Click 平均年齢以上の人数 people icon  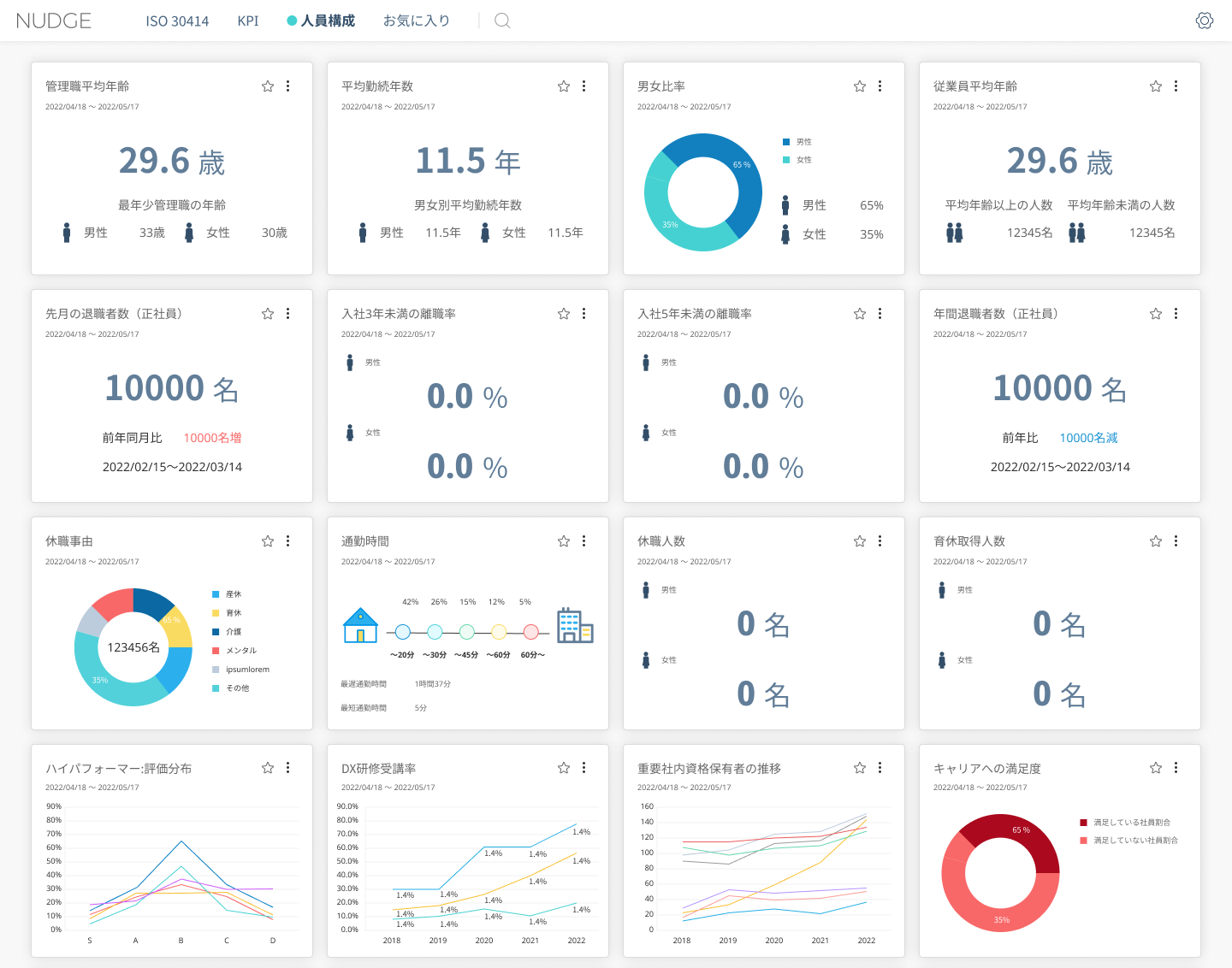[955, 233]
